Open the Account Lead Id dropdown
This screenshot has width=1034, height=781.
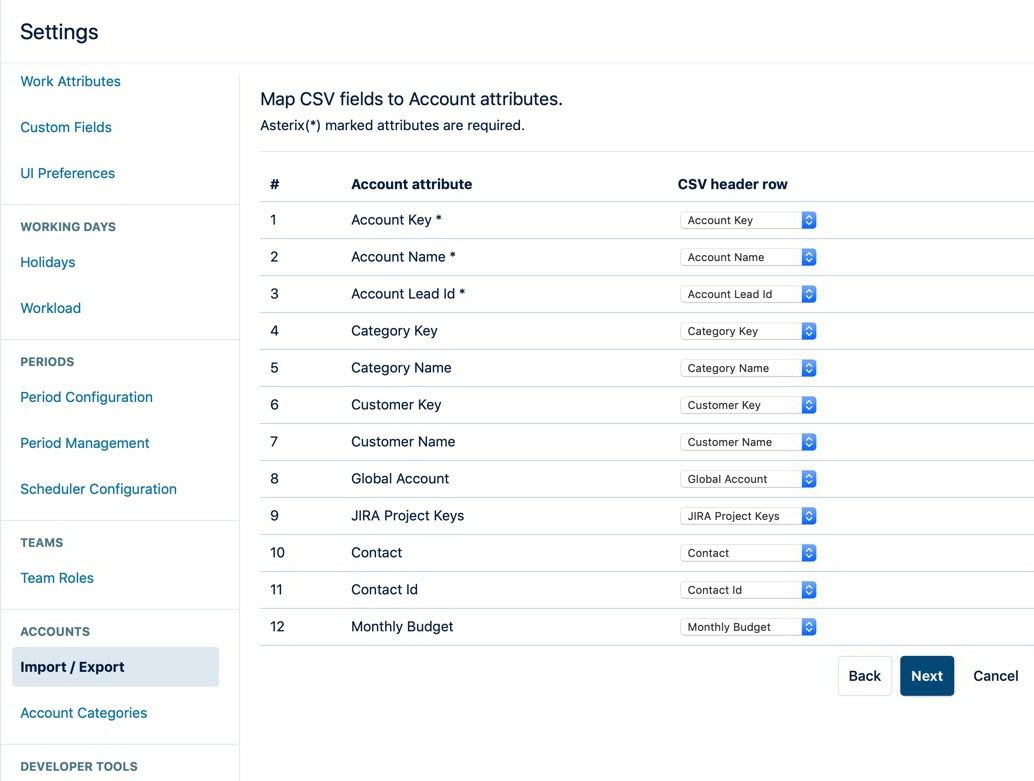tap(748, 294)
